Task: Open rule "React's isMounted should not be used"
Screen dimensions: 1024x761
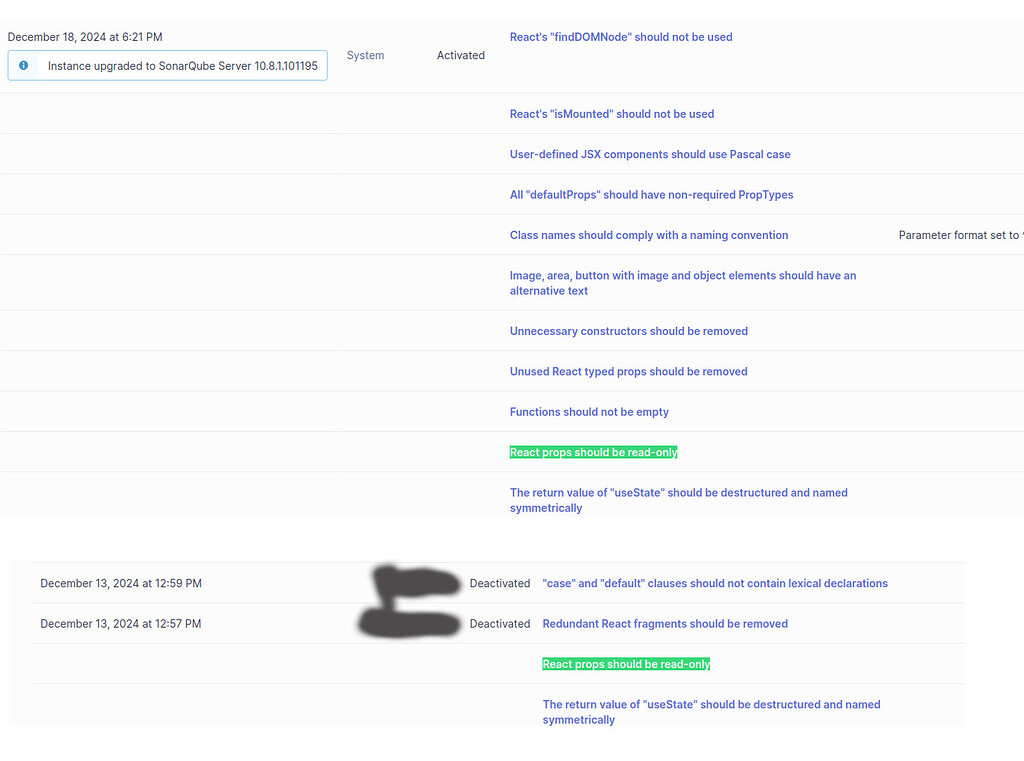Action: [611, 114]
